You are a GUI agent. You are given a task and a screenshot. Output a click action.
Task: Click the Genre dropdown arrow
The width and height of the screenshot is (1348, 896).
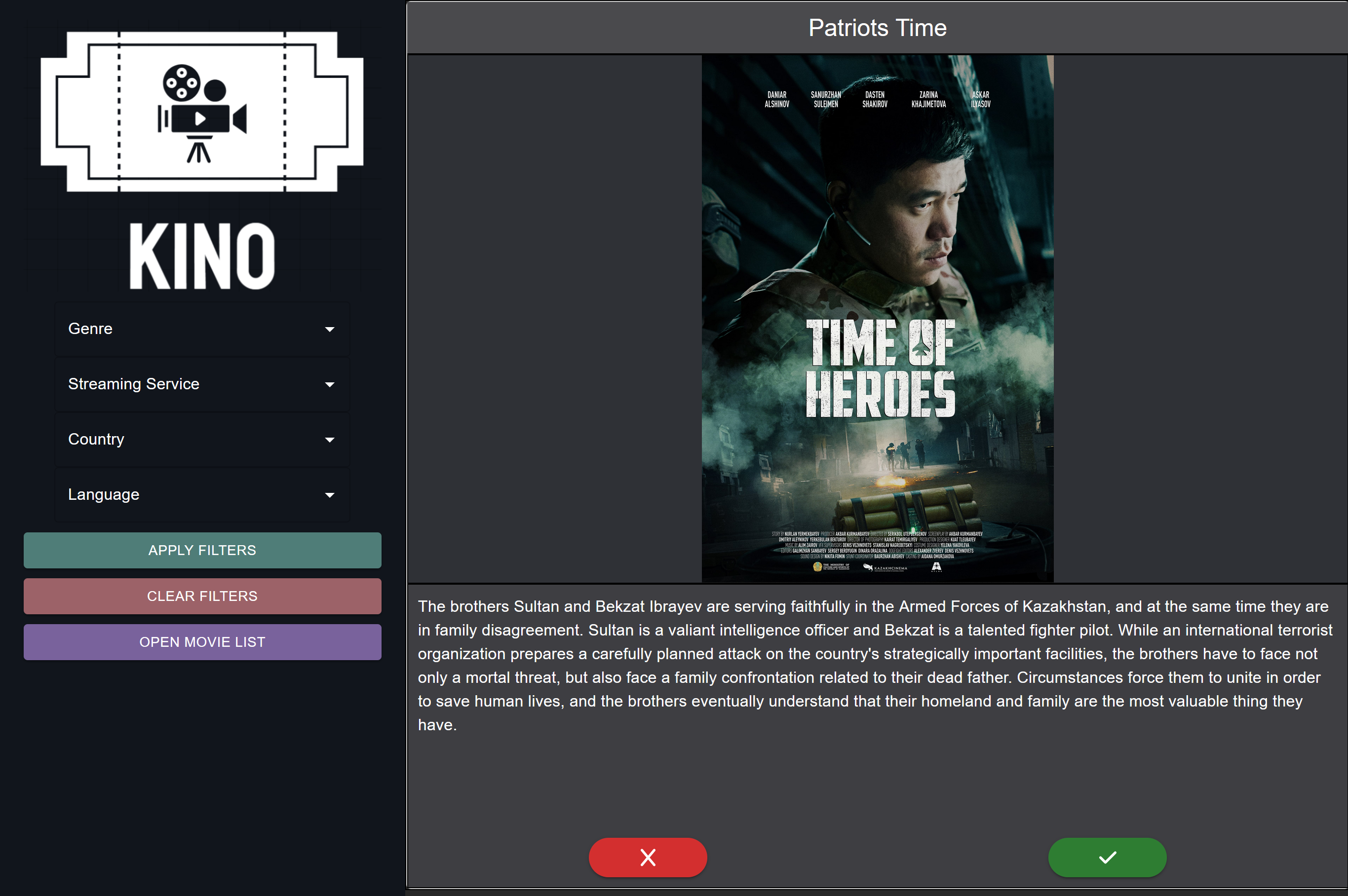329,329
